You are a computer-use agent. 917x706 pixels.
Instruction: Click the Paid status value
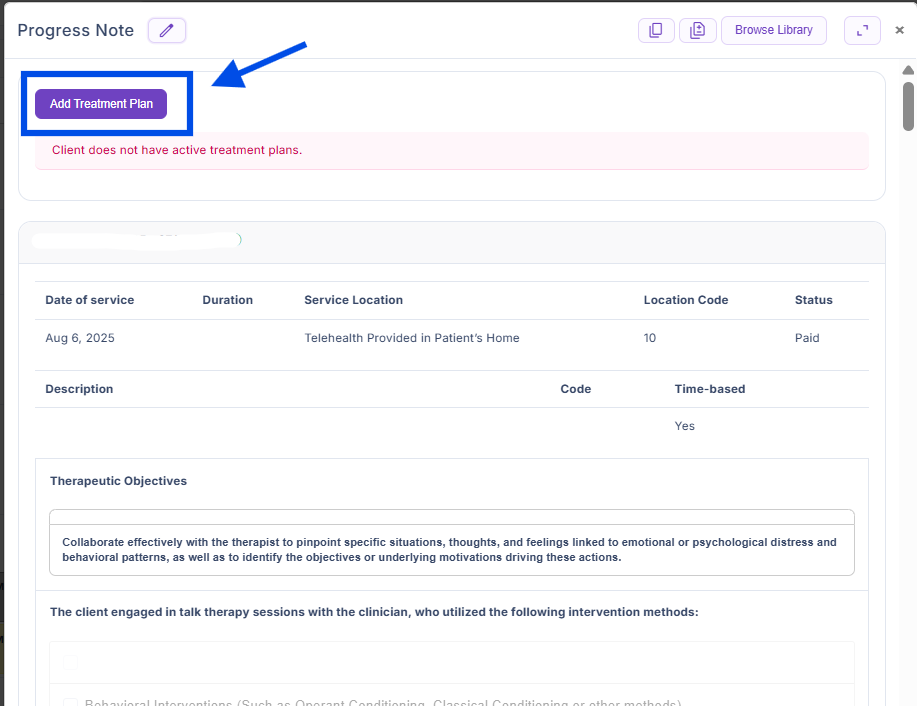point(807,338)
